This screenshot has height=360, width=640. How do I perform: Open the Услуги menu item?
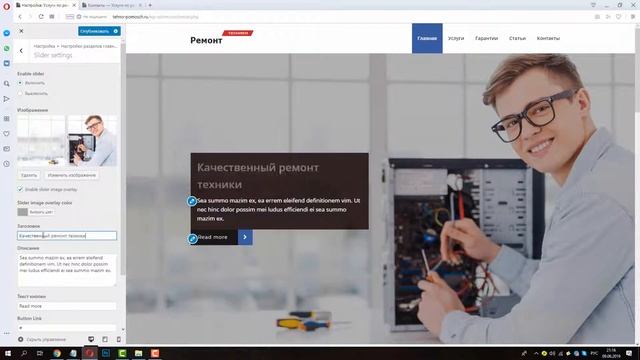456,38
